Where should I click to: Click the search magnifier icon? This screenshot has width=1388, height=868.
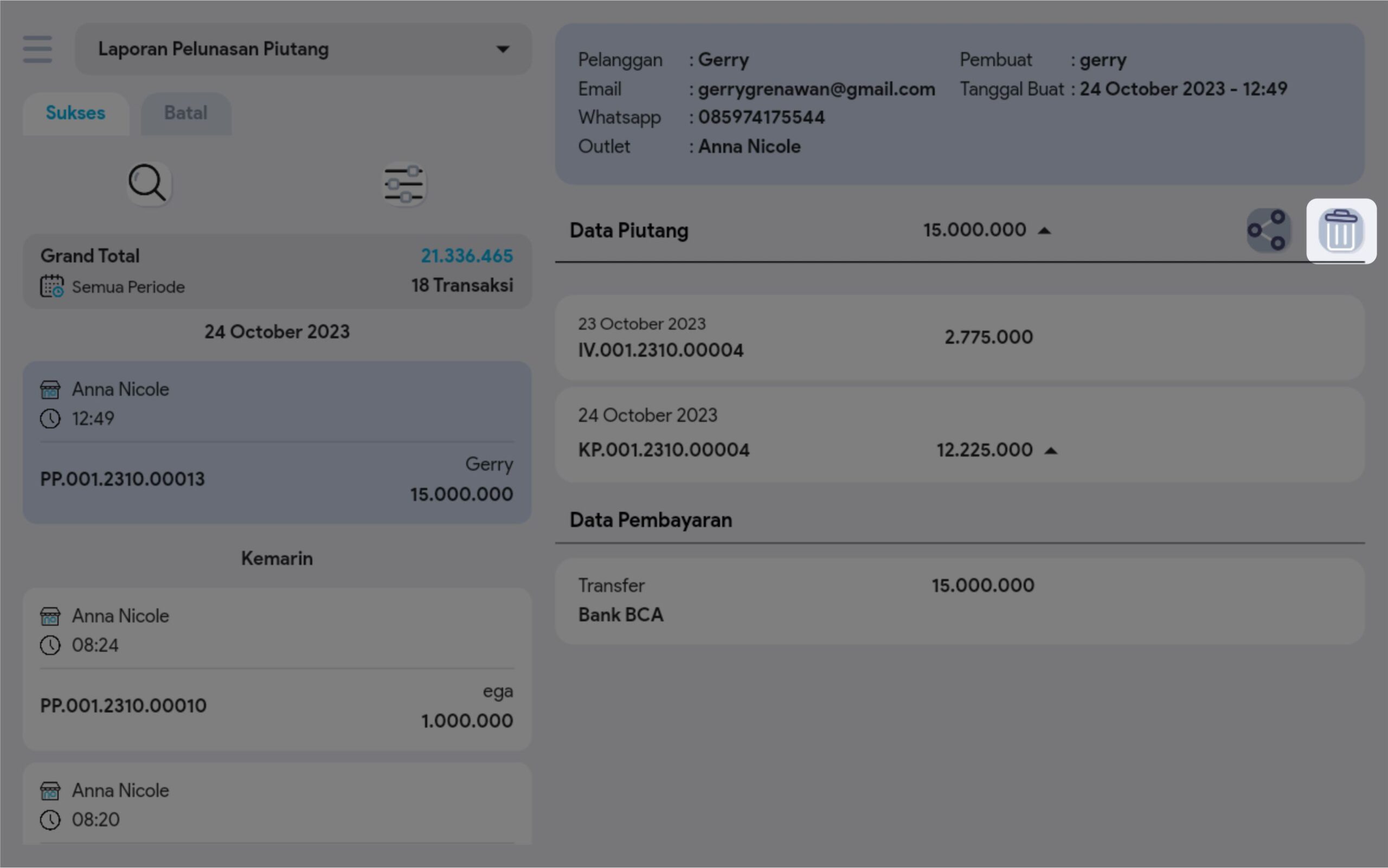148,184
